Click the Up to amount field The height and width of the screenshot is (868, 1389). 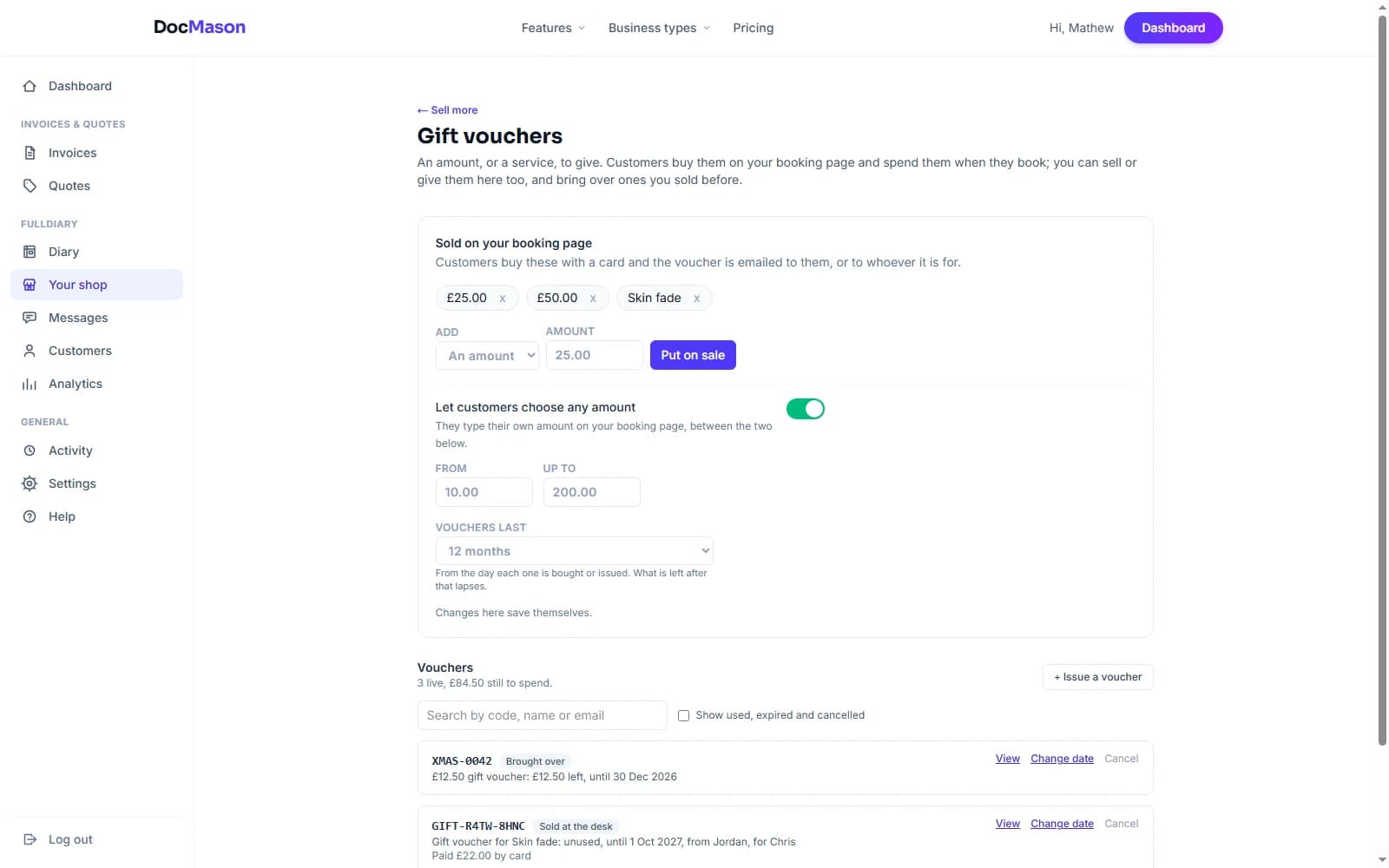[591, 492]
